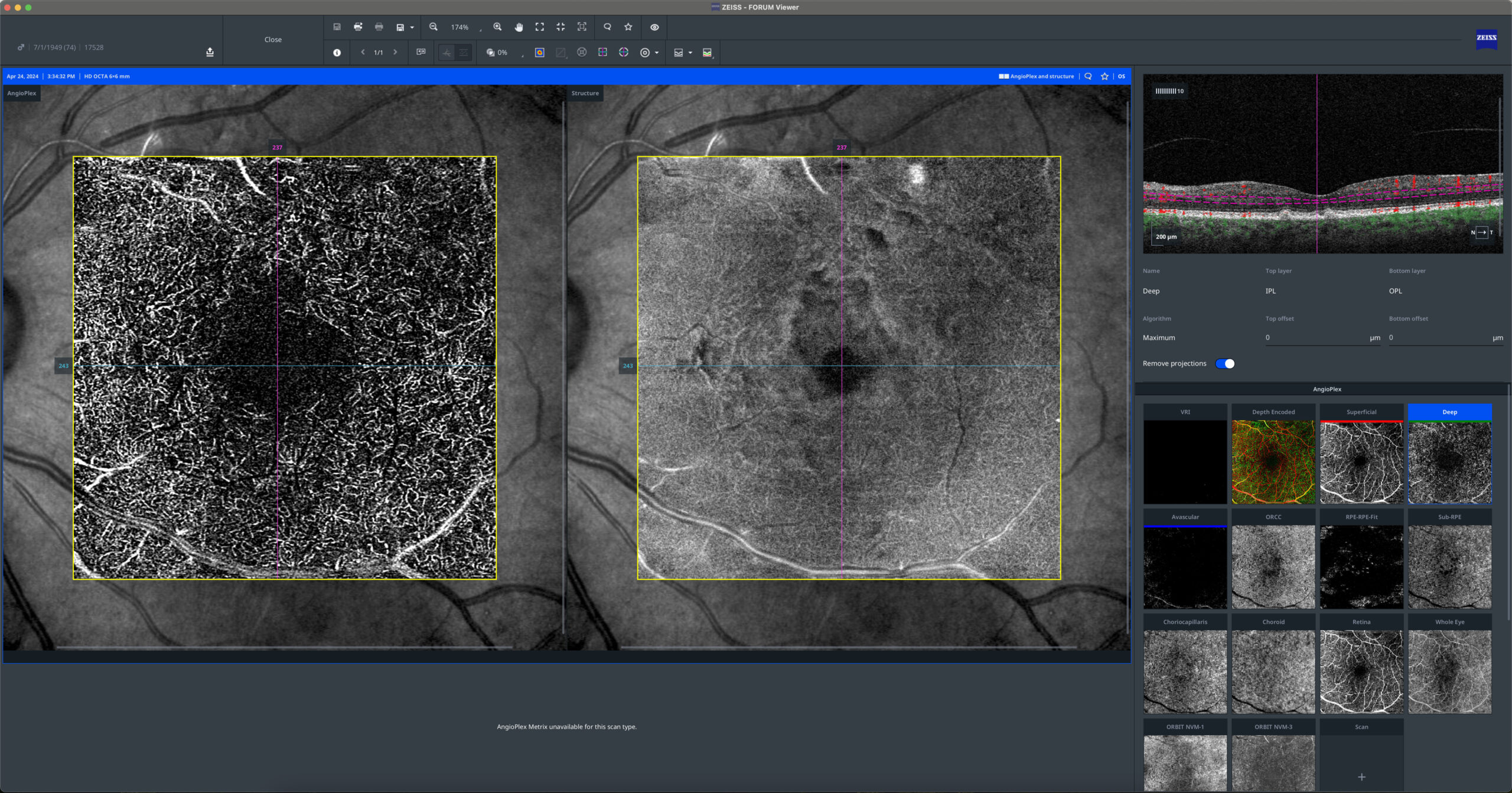The width and height of the screenshot is (1512, 793).
Task: Click the N to T scan direction indicator
Action: pyautogui.click(x=1482, y=233)
